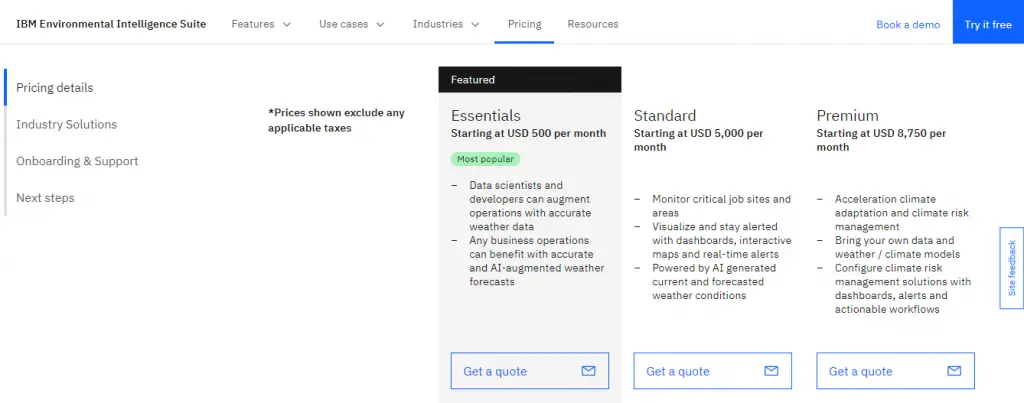This screenshot has width=1024, height=403.
Task: Click the Book a demo link
Action: pyautogui.click(x=908, y=25)
